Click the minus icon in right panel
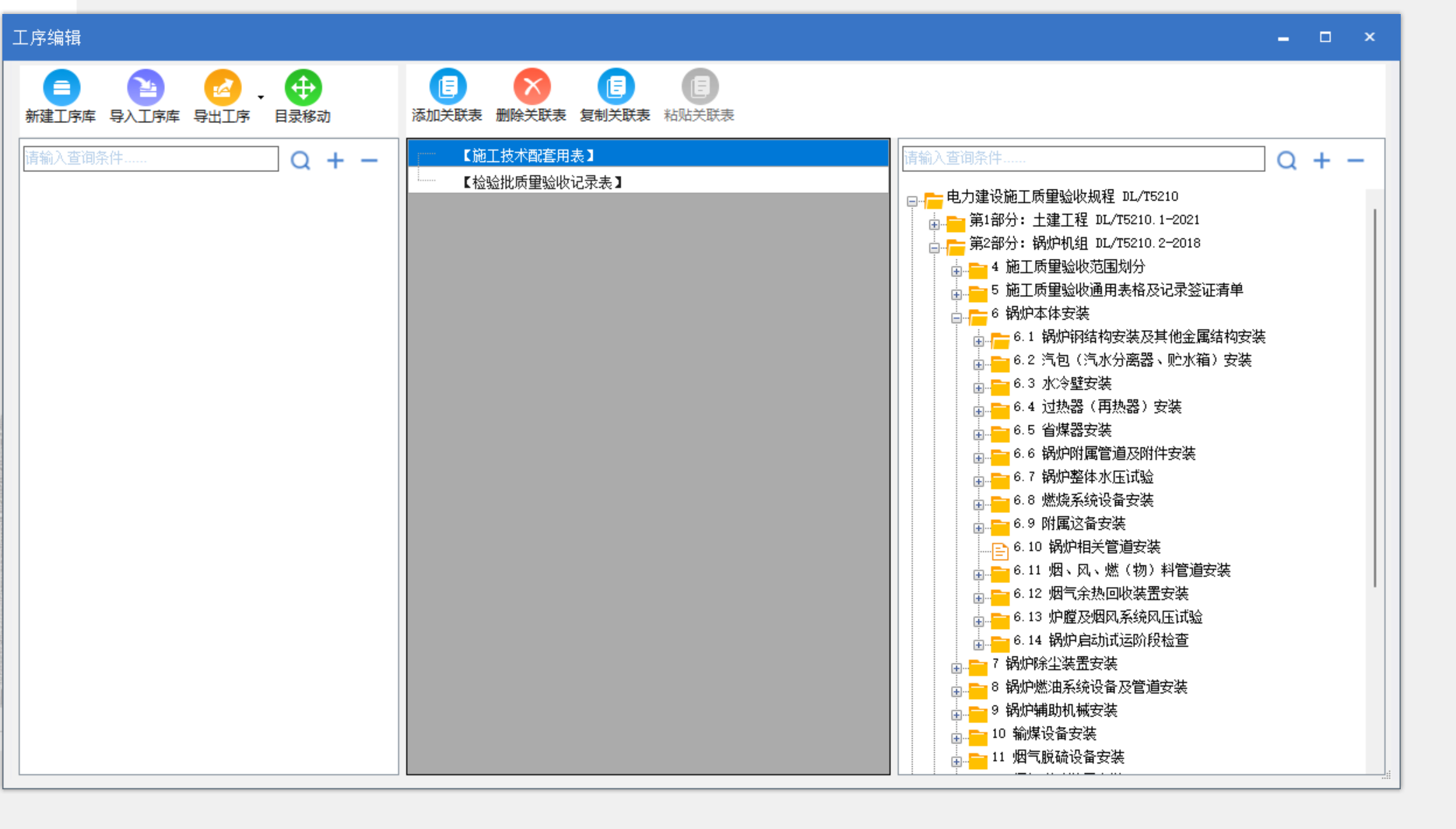Screen dimensions: 1456x829 tap(1356, 160)
